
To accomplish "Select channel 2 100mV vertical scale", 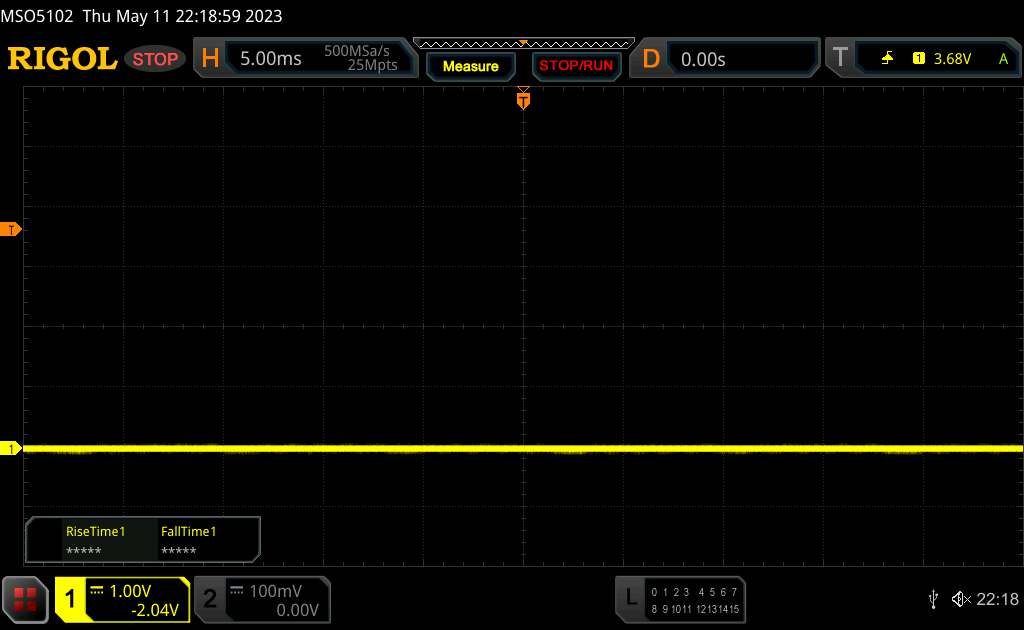I will [276, 591].
